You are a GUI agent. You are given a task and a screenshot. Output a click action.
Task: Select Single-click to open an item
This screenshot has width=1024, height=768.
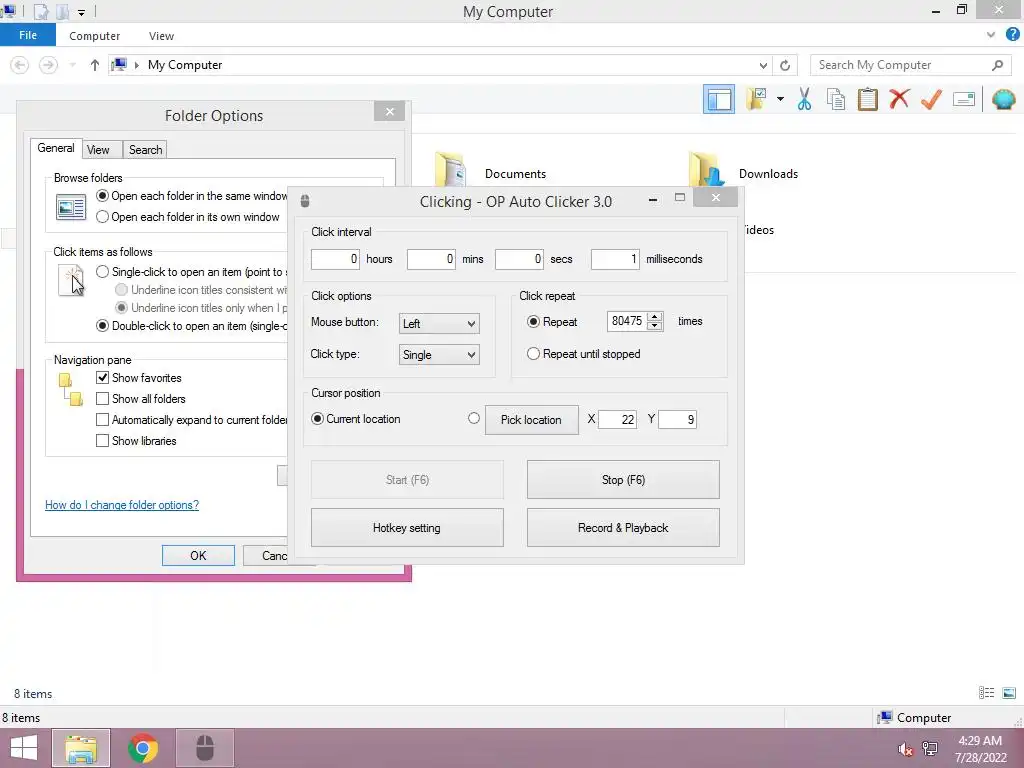(103, 272)
